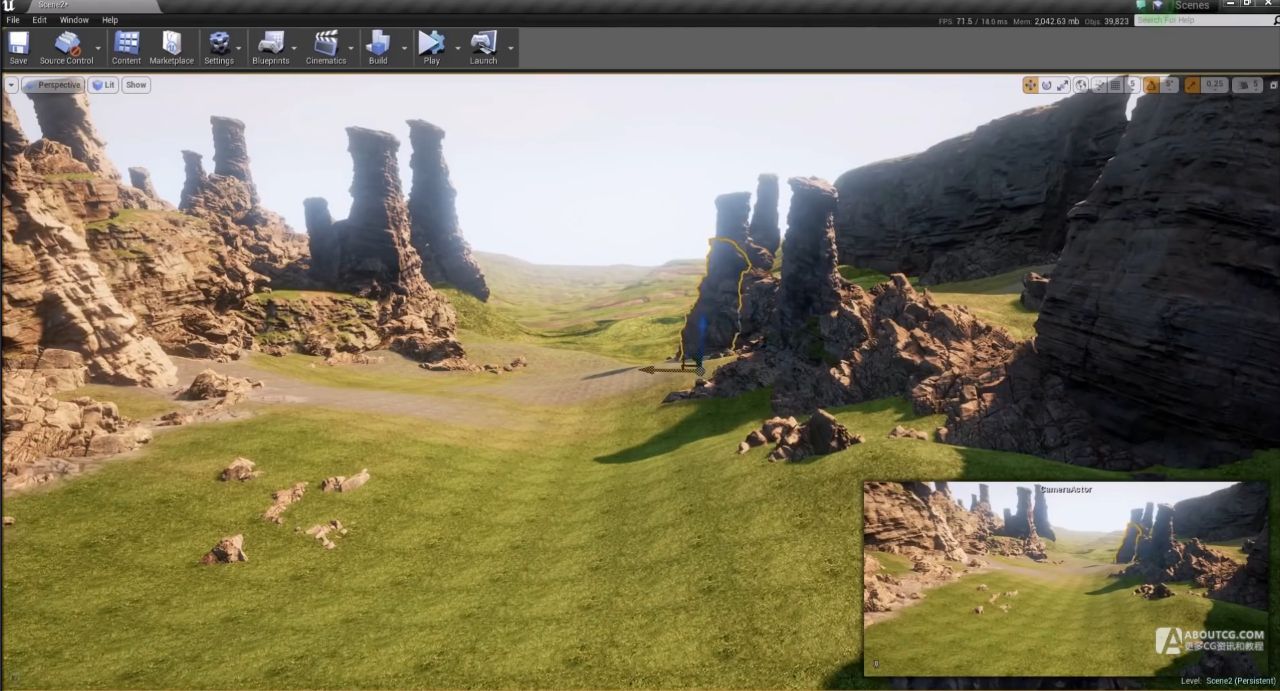Viewport: 1280px width, 691px height.
Task: Toggle grid snapping in viewport
Action: [x=1116, y=85]
